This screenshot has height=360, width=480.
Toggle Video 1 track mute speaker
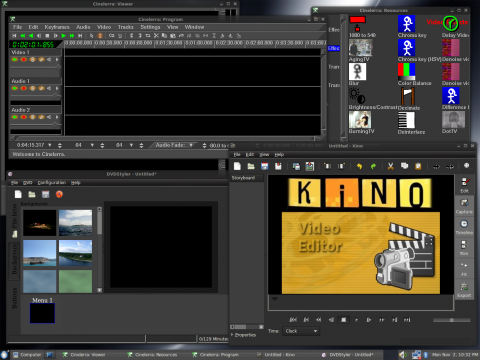(x=49, y=60)
